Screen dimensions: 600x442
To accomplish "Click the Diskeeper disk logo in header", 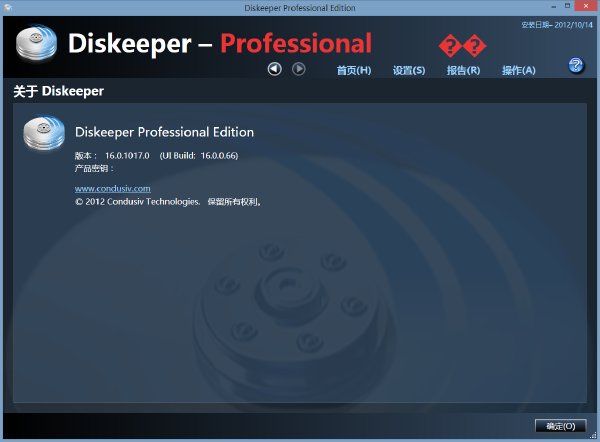I will [x=36, y=43].
